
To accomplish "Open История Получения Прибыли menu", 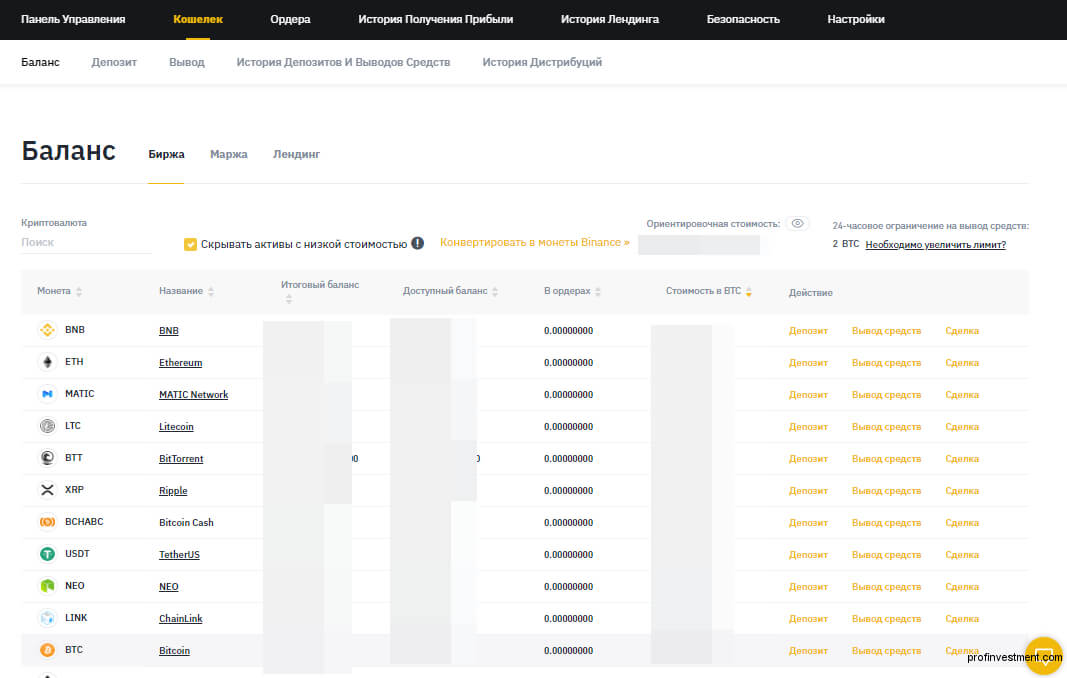I will pyautogui.click(x=436, y=19).
